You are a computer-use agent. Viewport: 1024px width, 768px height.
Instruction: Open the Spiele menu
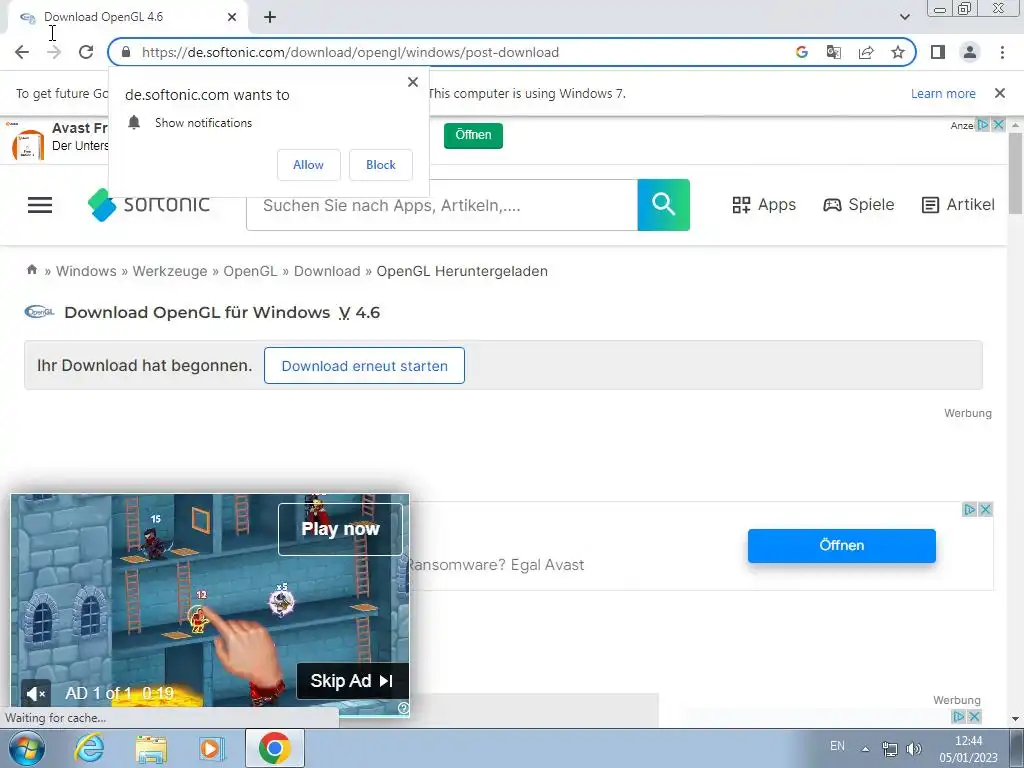point(858,204)
